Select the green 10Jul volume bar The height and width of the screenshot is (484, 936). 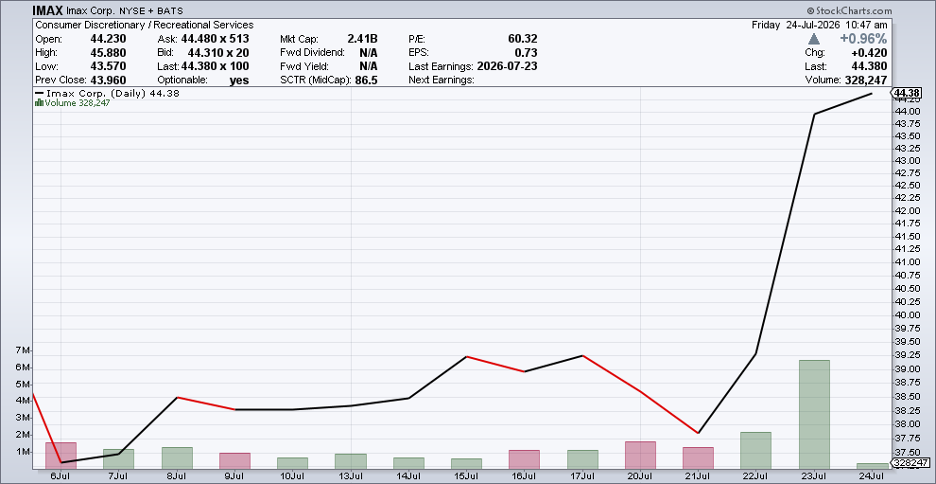[x=293, y=464]
